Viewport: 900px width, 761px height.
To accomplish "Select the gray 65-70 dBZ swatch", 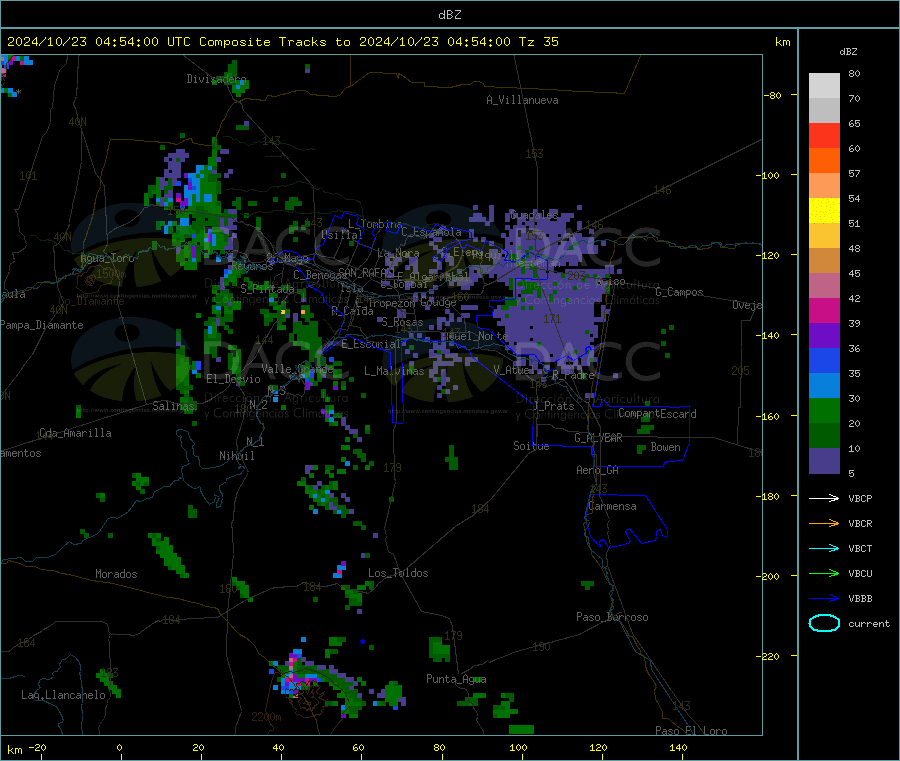I will point(824,111).
